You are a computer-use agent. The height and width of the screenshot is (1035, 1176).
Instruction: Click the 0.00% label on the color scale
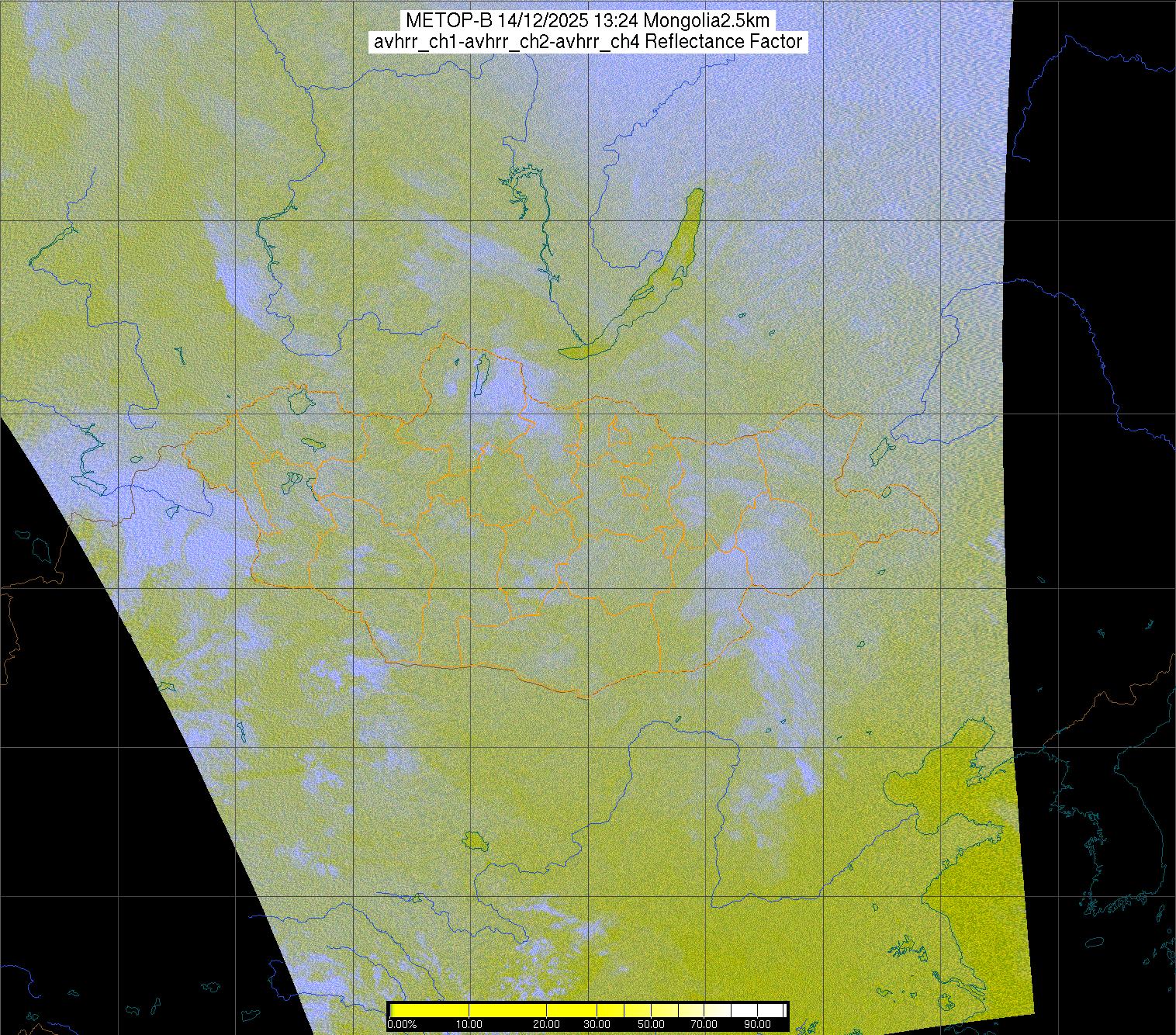pos(403,1024)
